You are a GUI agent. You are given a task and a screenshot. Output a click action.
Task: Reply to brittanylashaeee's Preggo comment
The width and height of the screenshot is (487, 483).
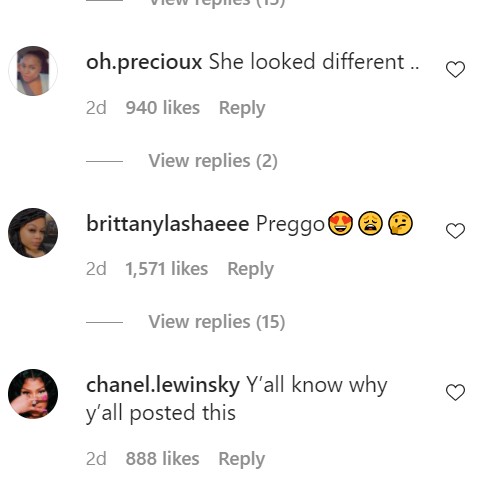pyautogui.click(x=250, y=269)
